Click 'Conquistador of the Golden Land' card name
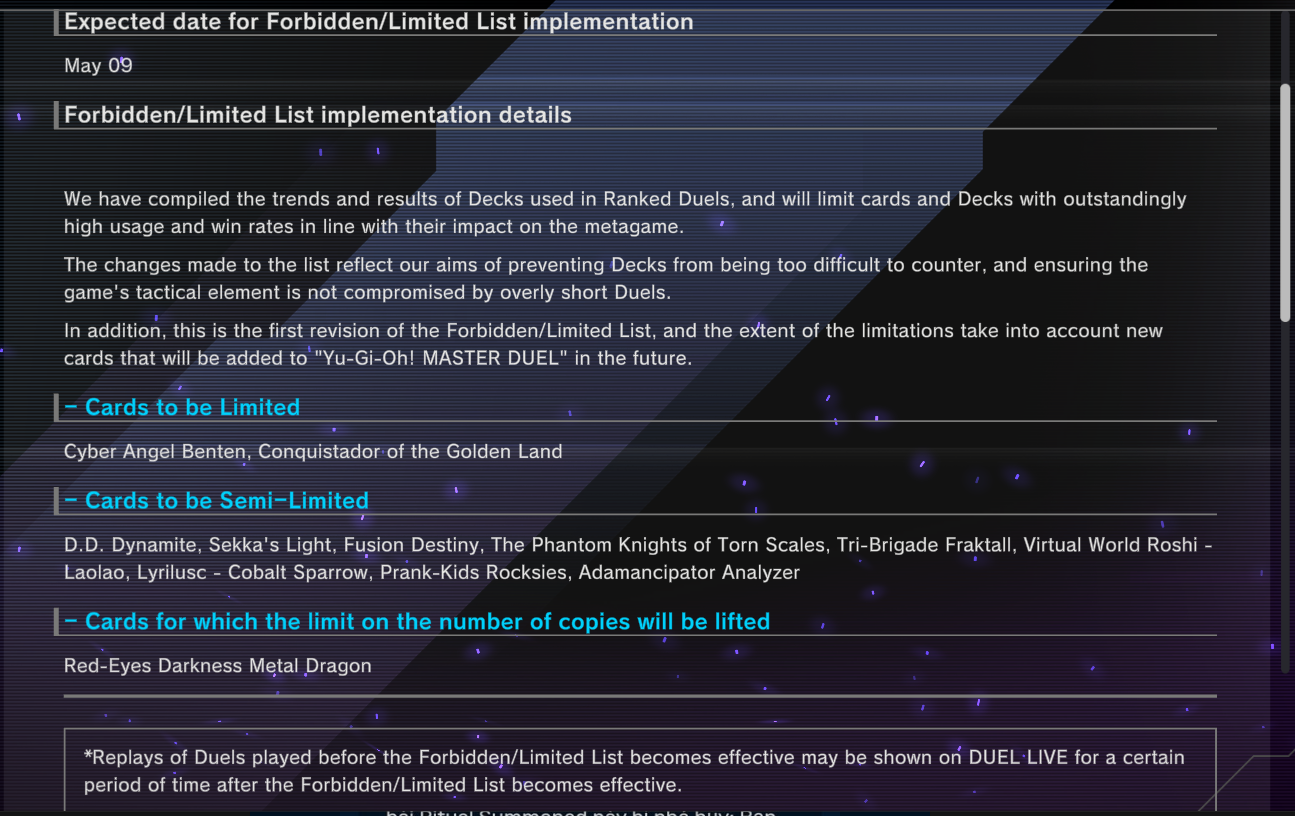The height and width of the screenshot is (816, 1295). 410,452
